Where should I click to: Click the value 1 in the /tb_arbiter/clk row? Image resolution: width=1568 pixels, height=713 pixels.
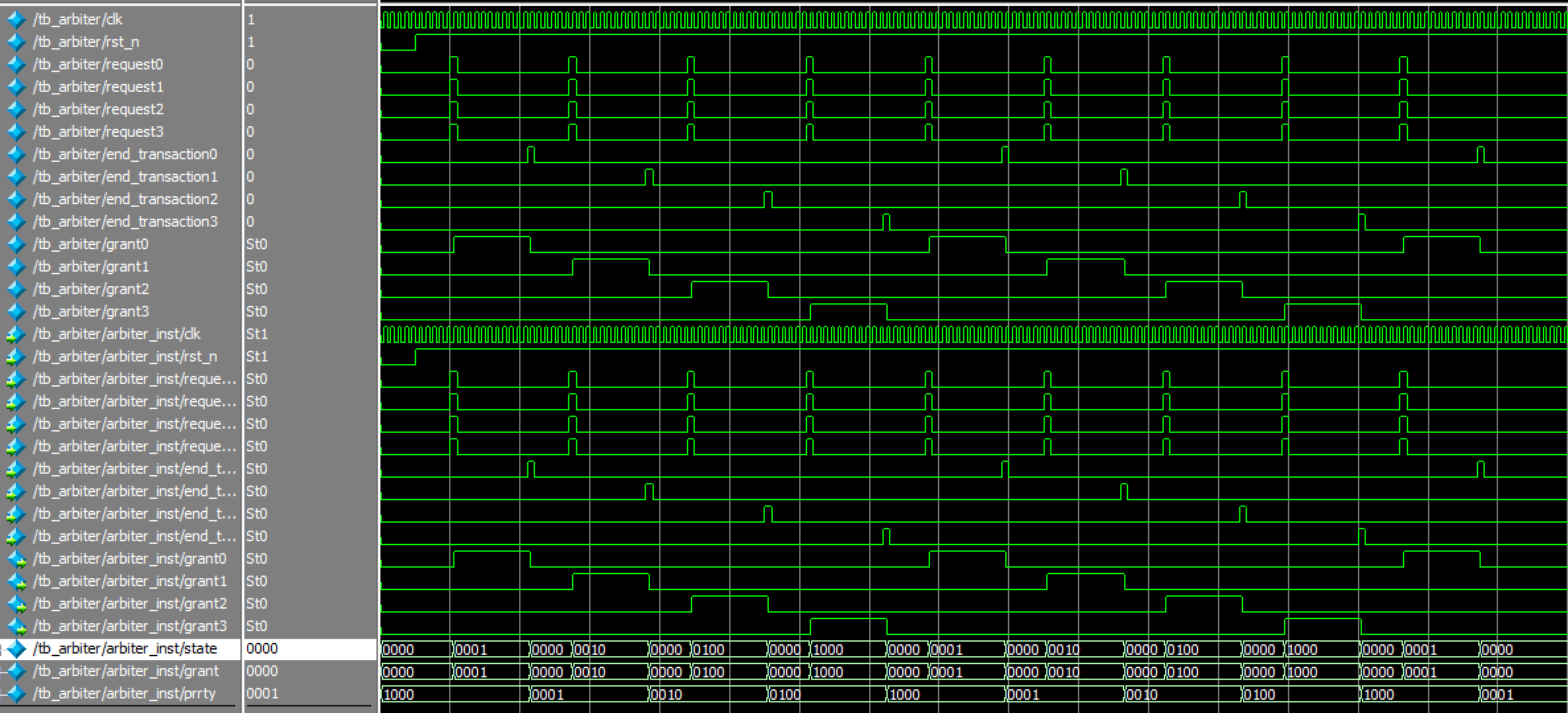[251, 20]
